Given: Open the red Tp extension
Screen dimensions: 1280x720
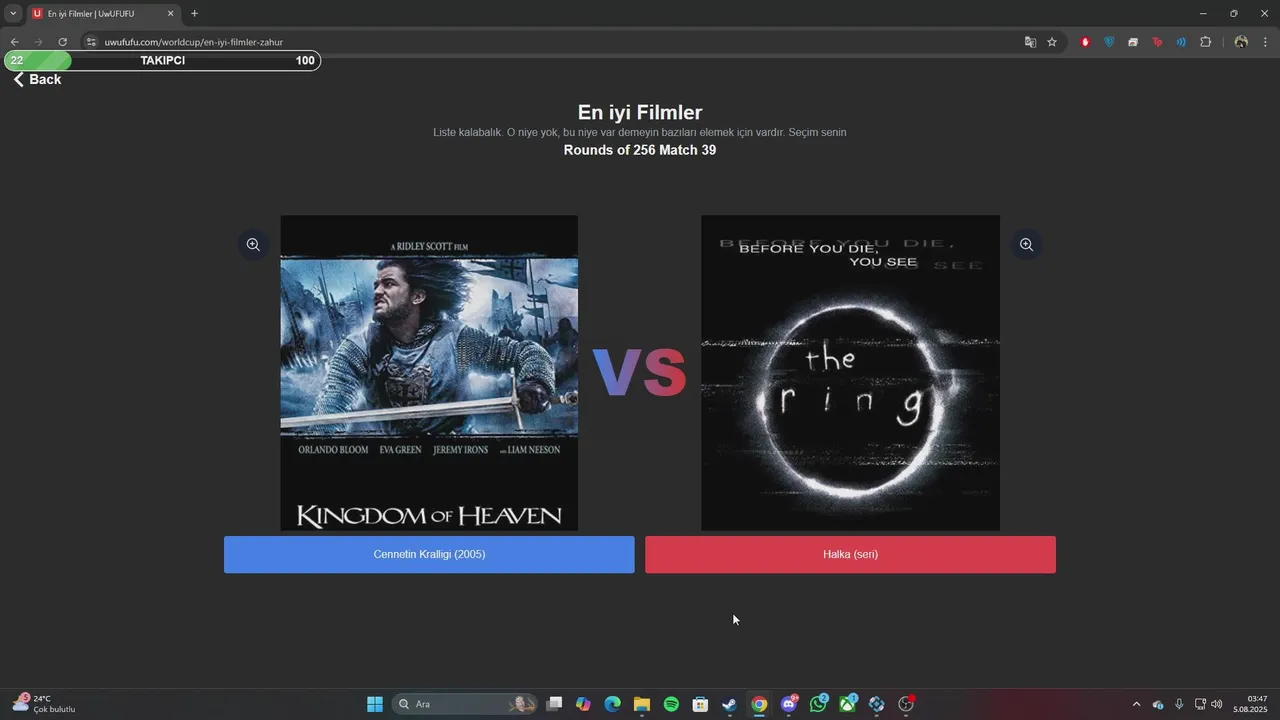Looking at the screenshot, I should 1157,42.
